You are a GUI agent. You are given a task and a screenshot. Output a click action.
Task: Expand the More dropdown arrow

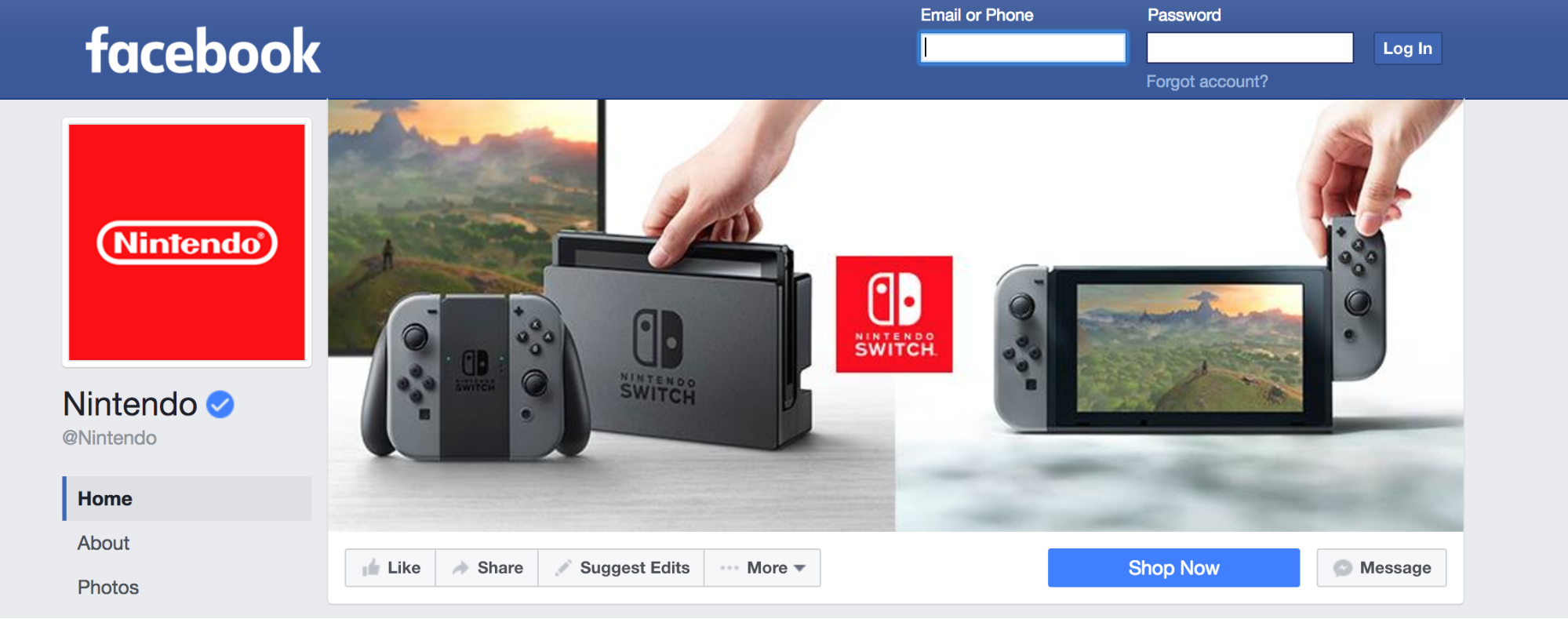click(x=800, y=568)
